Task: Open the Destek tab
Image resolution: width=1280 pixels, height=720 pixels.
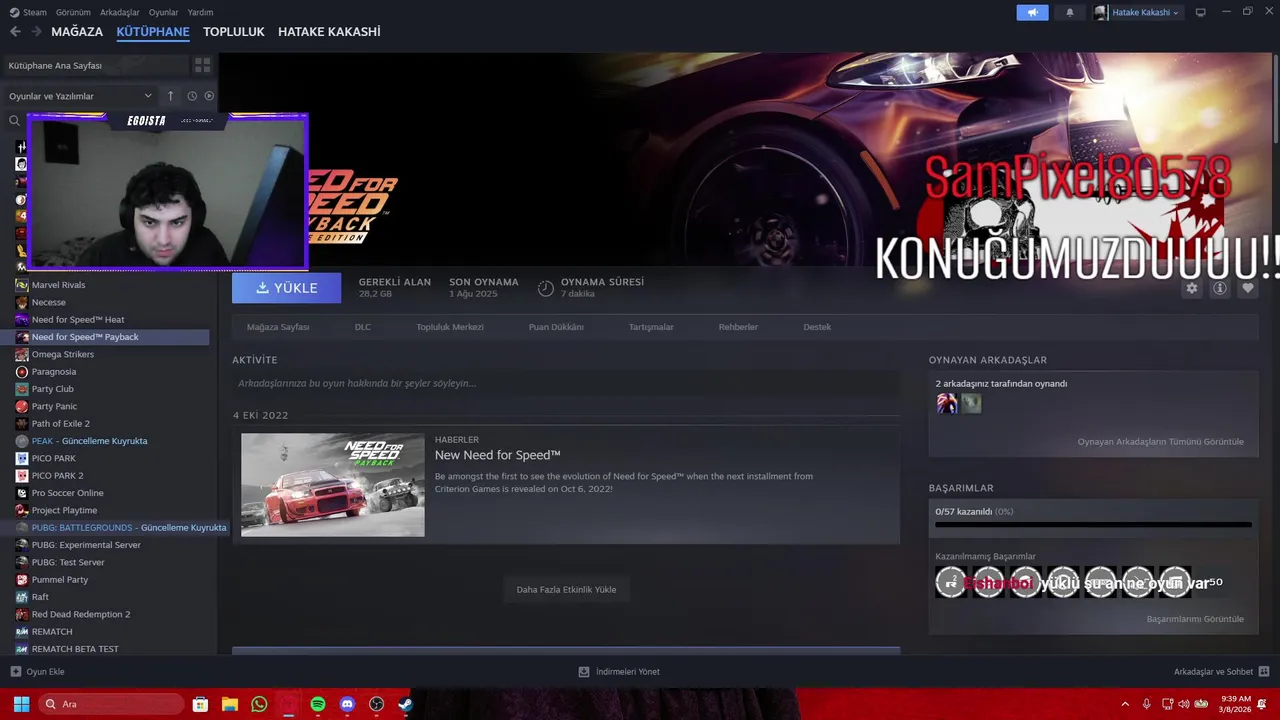Action: click(817, 327)
